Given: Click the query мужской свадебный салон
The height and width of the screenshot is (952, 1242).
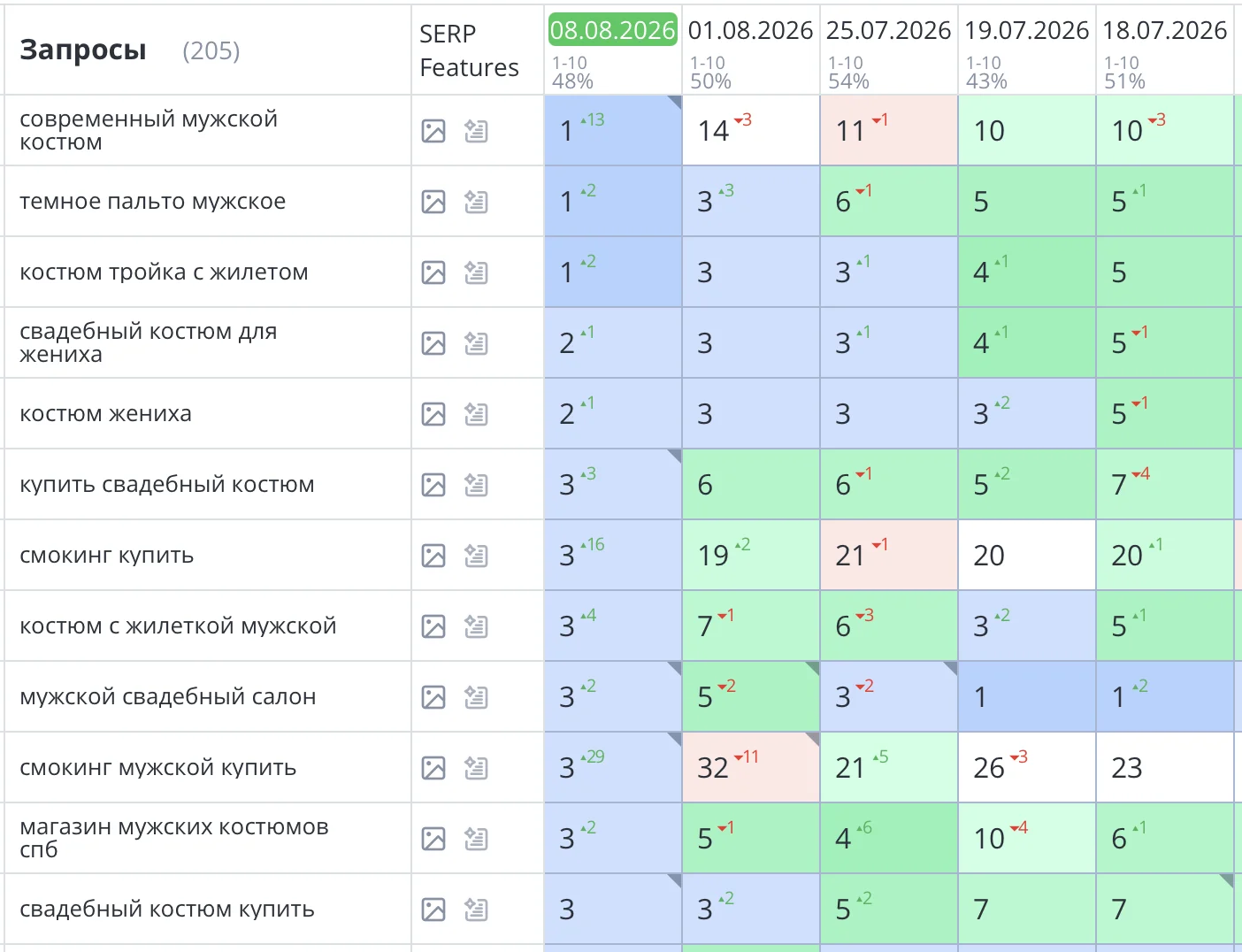Looking at the screenshot, I should (167, 697).
